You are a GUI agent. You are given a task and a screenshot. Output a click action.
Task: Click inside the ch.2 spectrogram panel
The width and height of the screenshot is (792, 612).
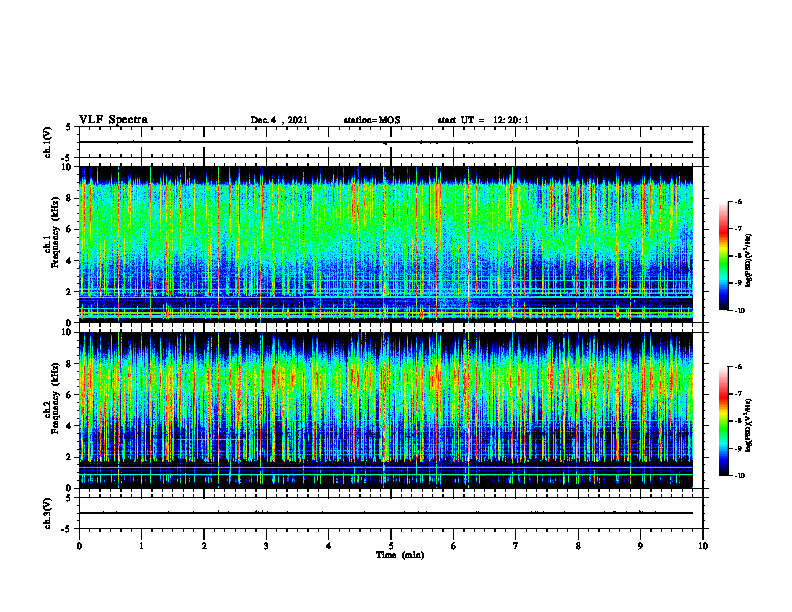(386, 410)
